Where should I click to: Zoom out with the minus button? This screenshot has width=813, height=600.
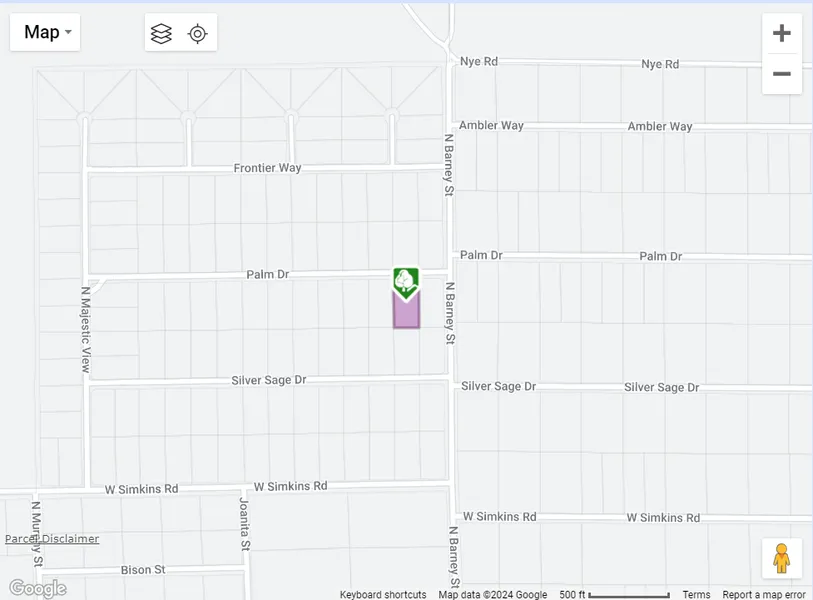(x=781, y=74)
